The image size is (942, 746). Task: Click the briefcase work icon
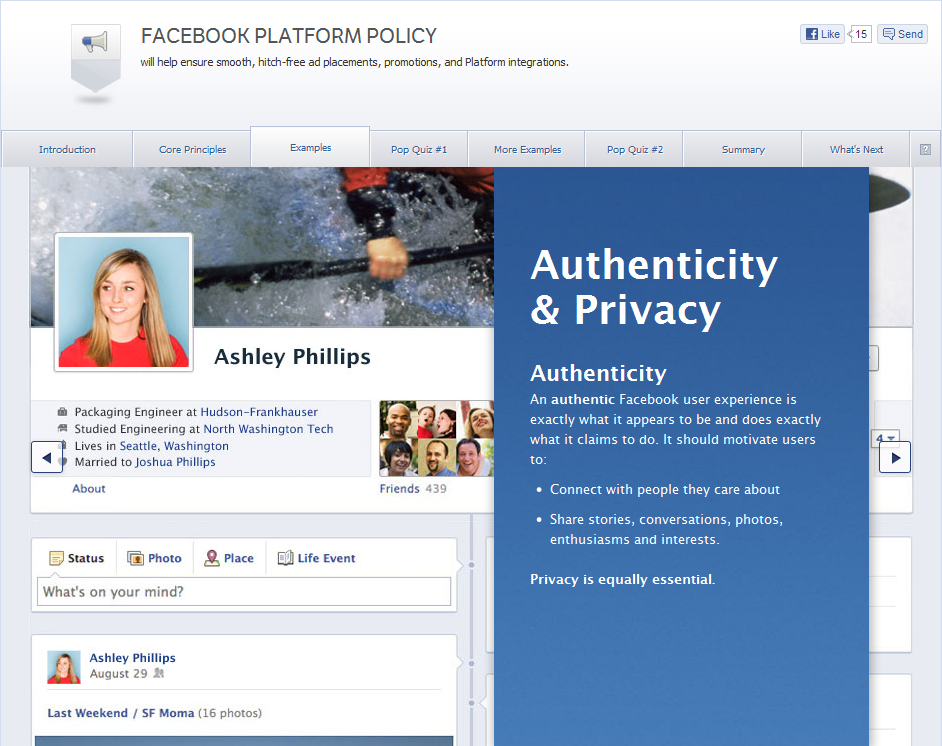[x=62, y=412]
